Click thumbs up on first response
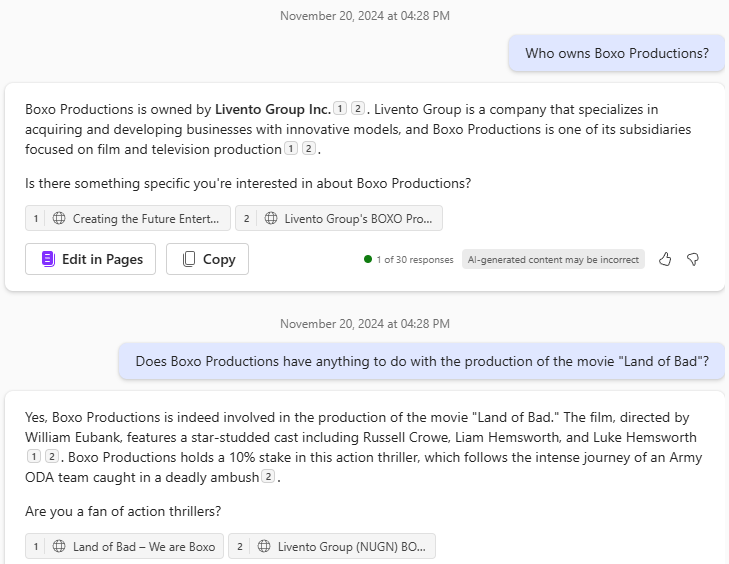729x564 pixels. pos(665,259)
